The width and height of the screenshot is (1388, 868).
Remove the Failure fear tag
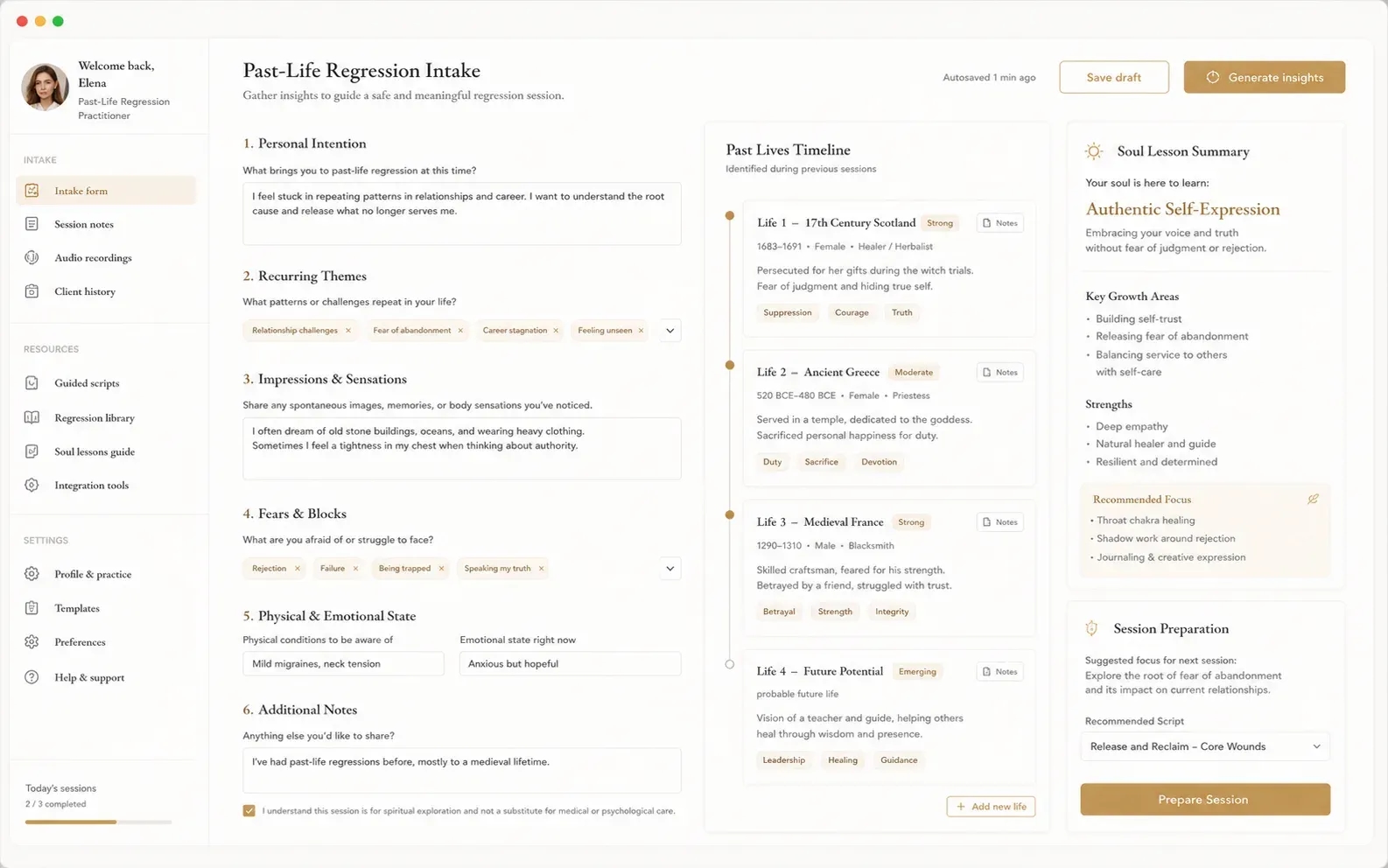tap(355, 569)
